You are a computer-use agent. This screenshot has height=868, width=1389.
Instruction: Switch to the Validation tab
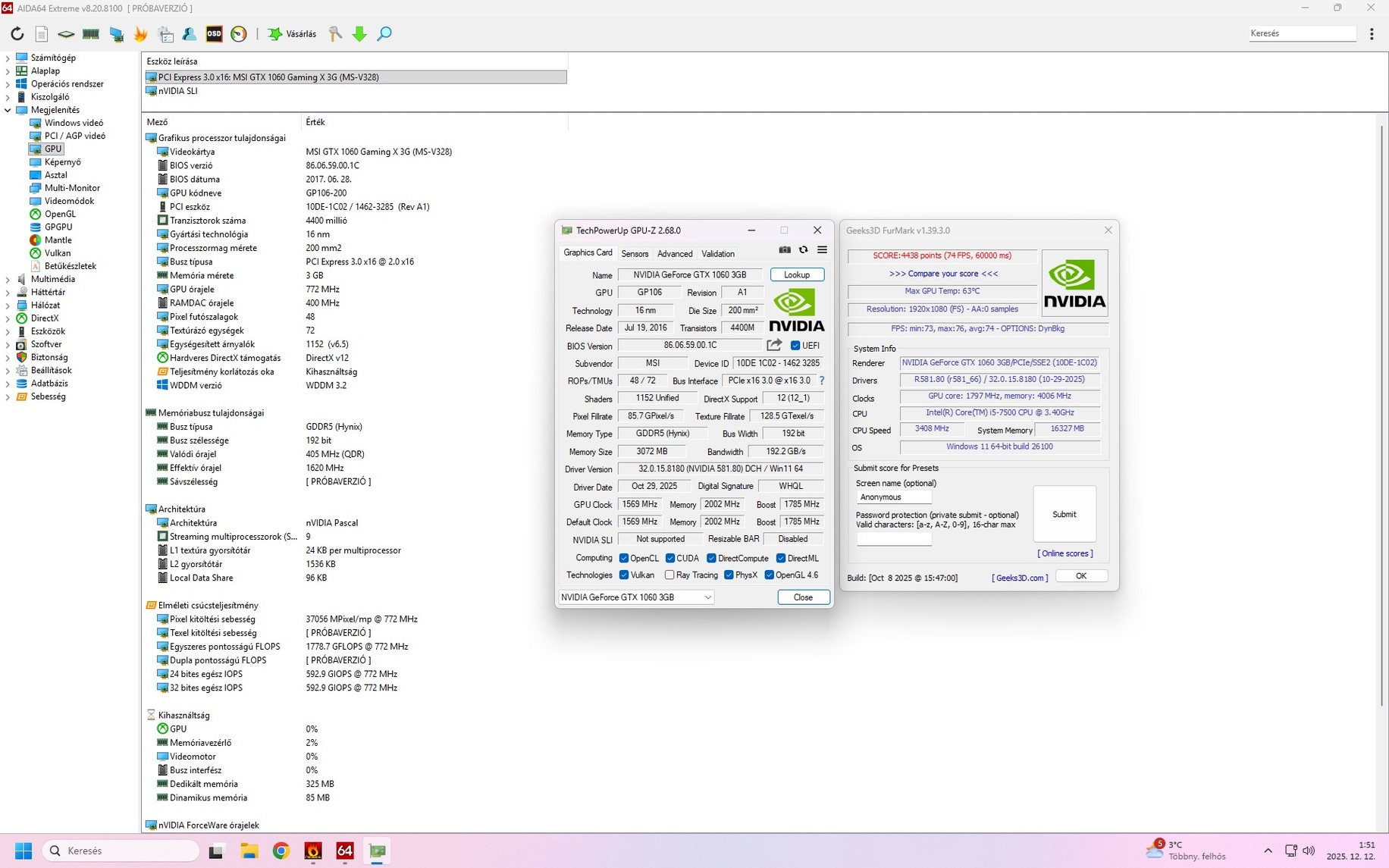(718, 254)
